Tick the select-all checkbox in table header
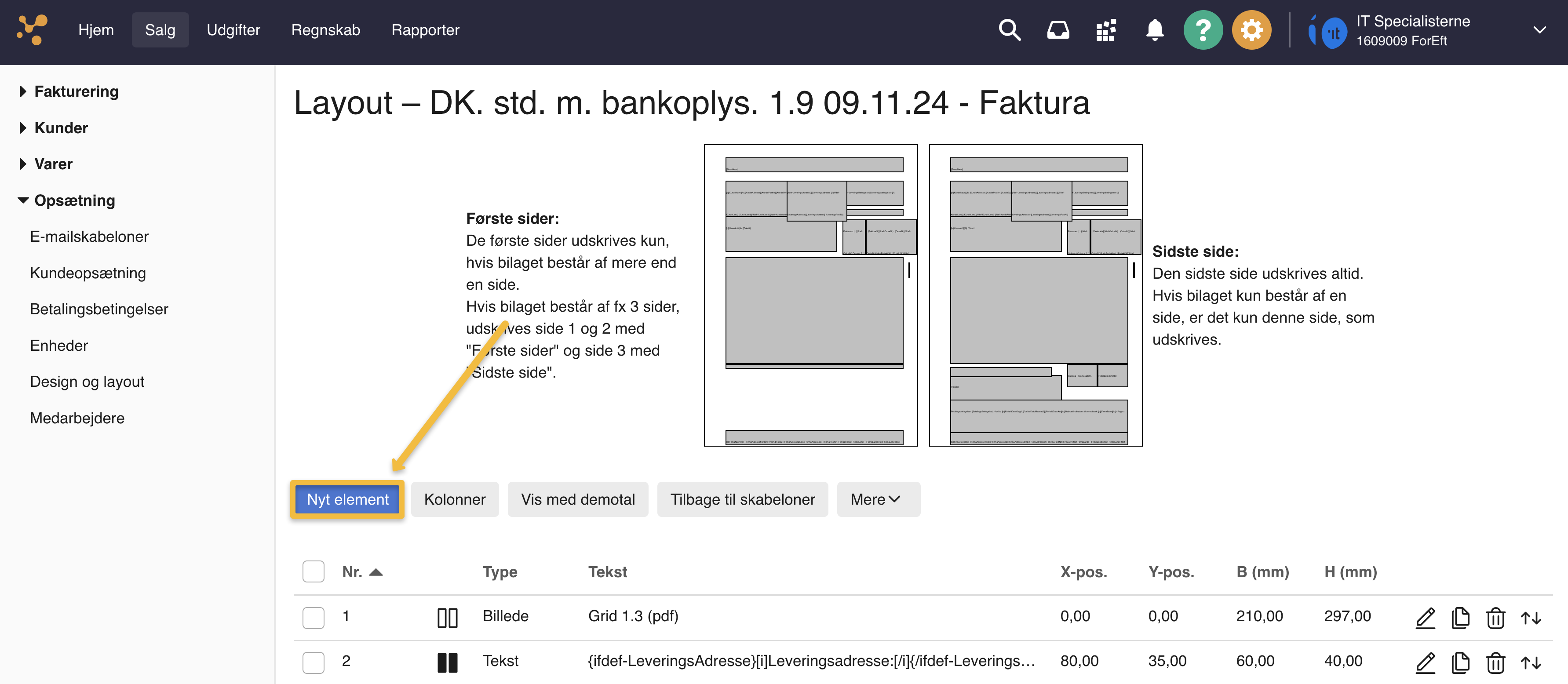1568x684 pixels. [314, 571]
